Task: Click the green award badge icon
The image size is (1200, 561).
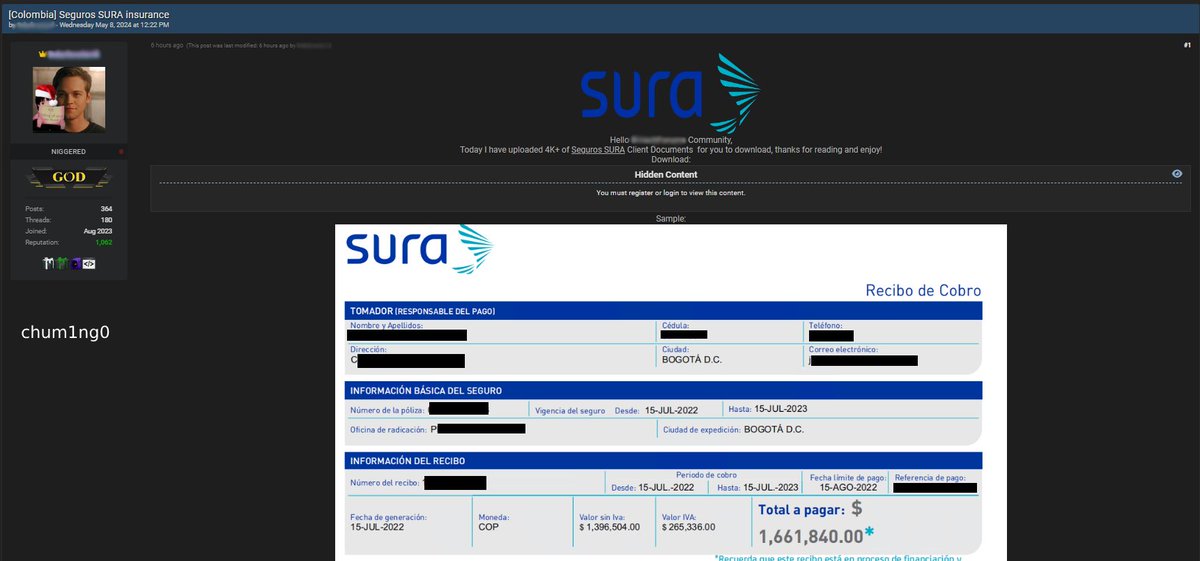Action: pyautogui.click(x=63, y=263)
